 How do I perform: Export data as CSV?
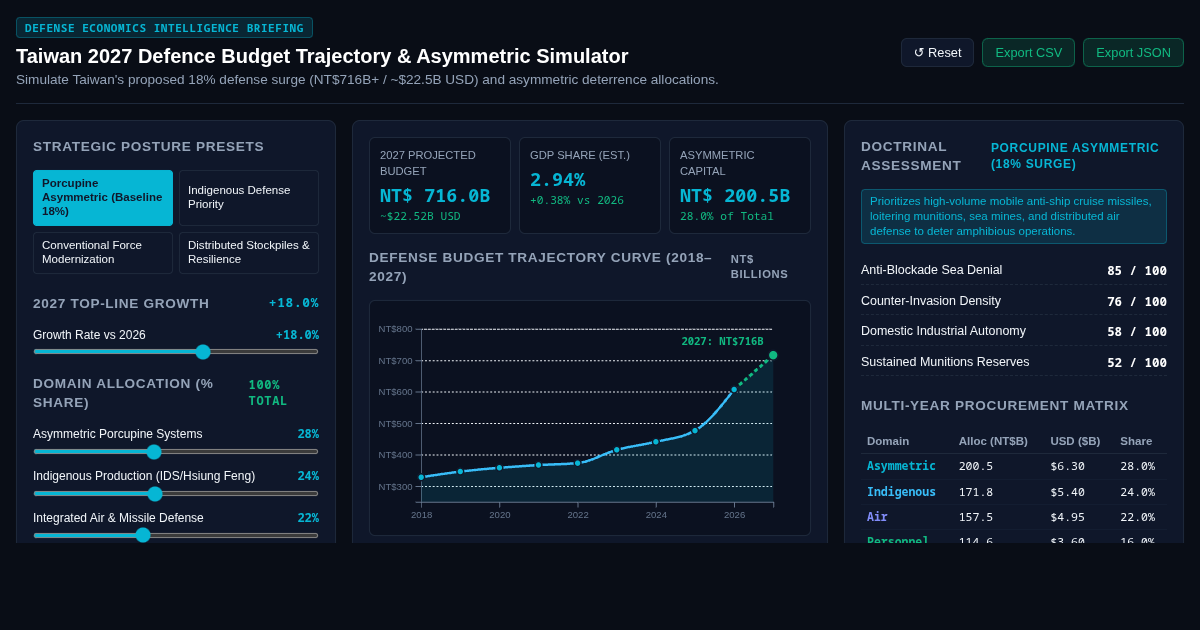click(x=1028, y=52)
